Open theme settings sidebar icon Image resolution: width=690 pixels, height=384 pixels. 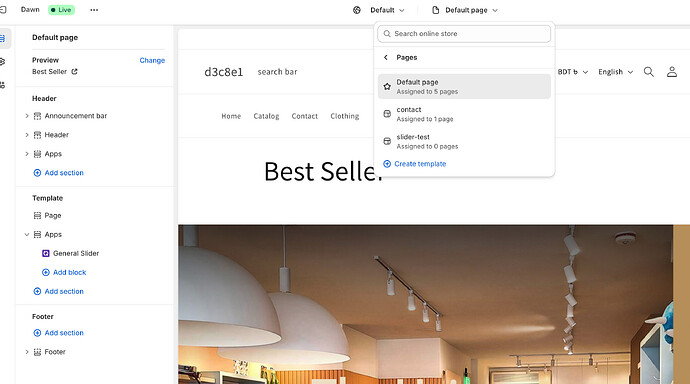(3, 62)
